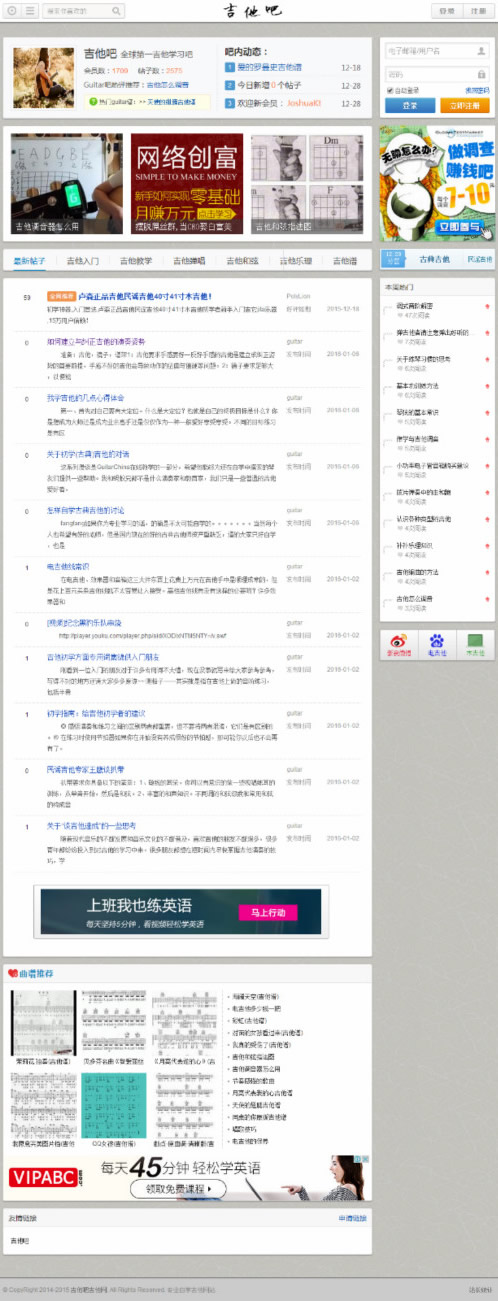The image size is (498, 1301).
Task: Click the round icon at top-left of header
Action: (11, 11)
